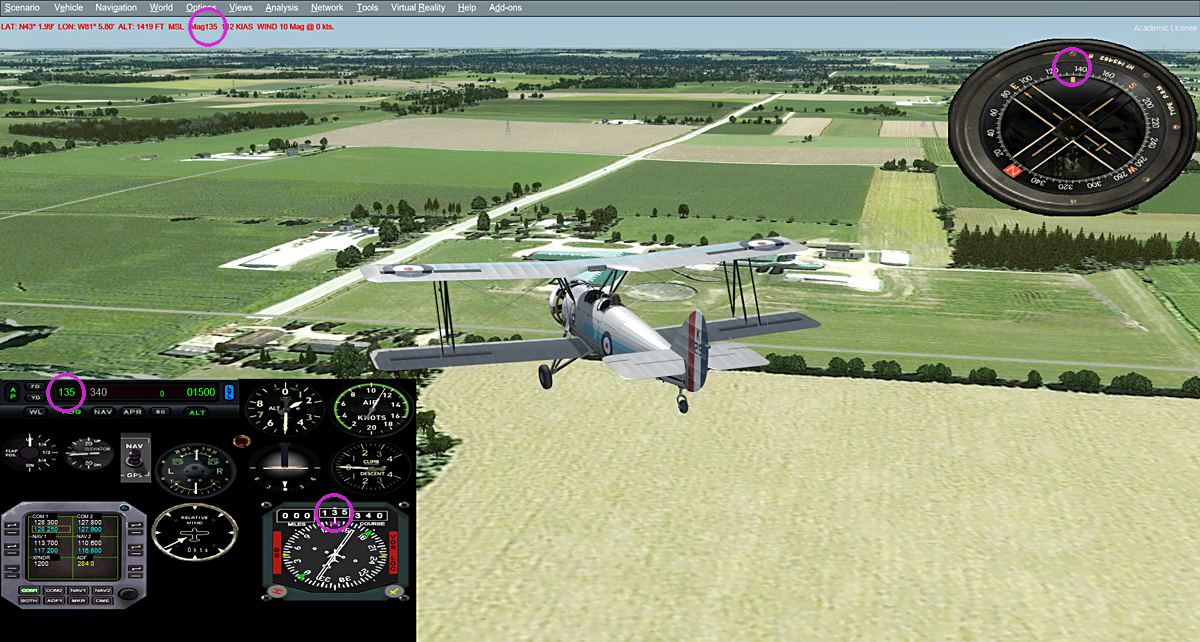The height and width of the screenshot is (642, 1200).
Task: Open the Navigation menu
Action: coord(116,8)
